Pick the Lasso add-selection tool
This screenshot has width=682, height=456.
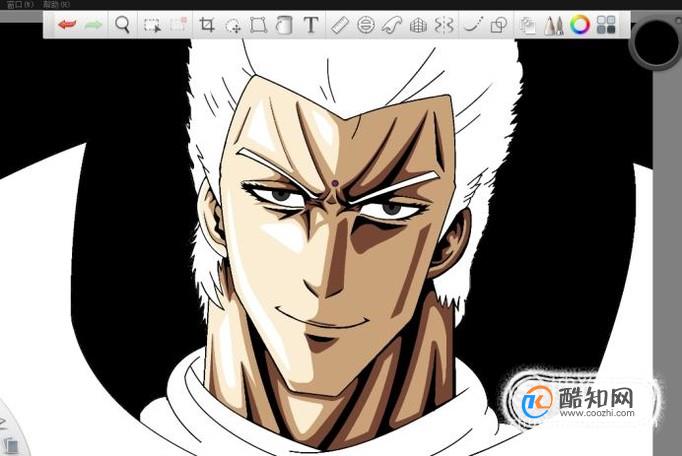click(233, 26)
